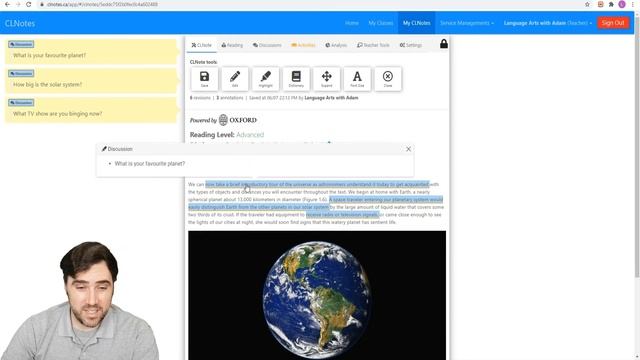The height and width of the screenshot is (360, 640).
Task: Reload the page with the refresh icon
Action: [x=28, y=4]
